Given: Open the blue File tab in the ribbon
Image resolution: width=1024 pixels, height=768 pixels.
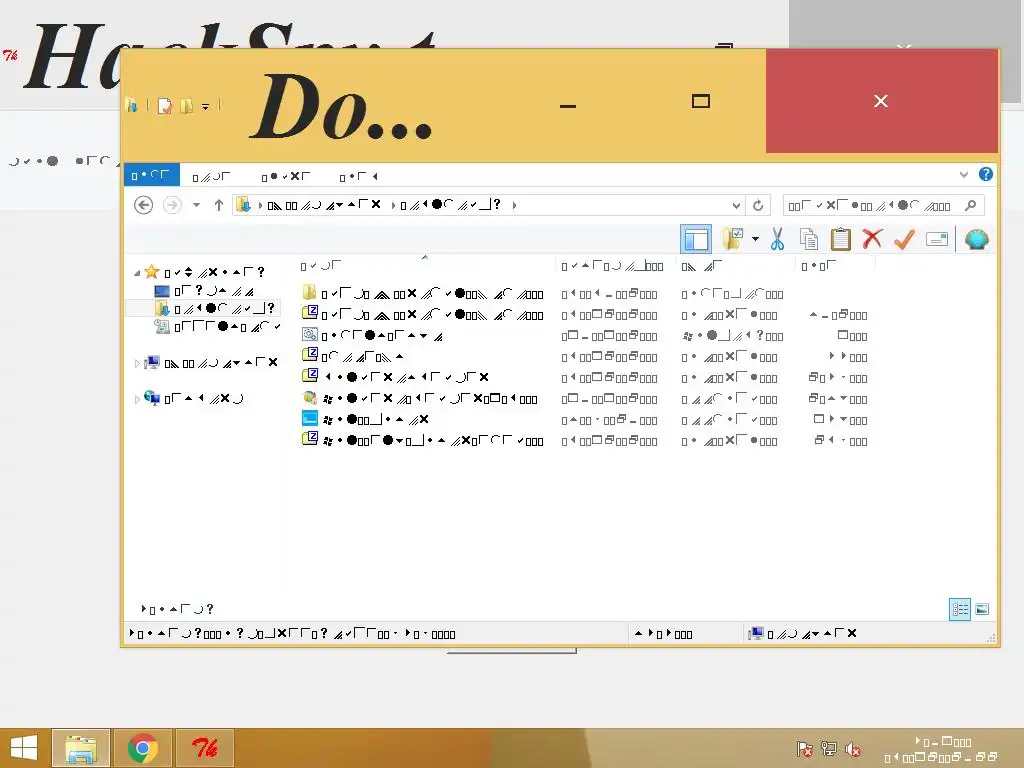Looking at the screenshot, I should [x=152, y=175].
